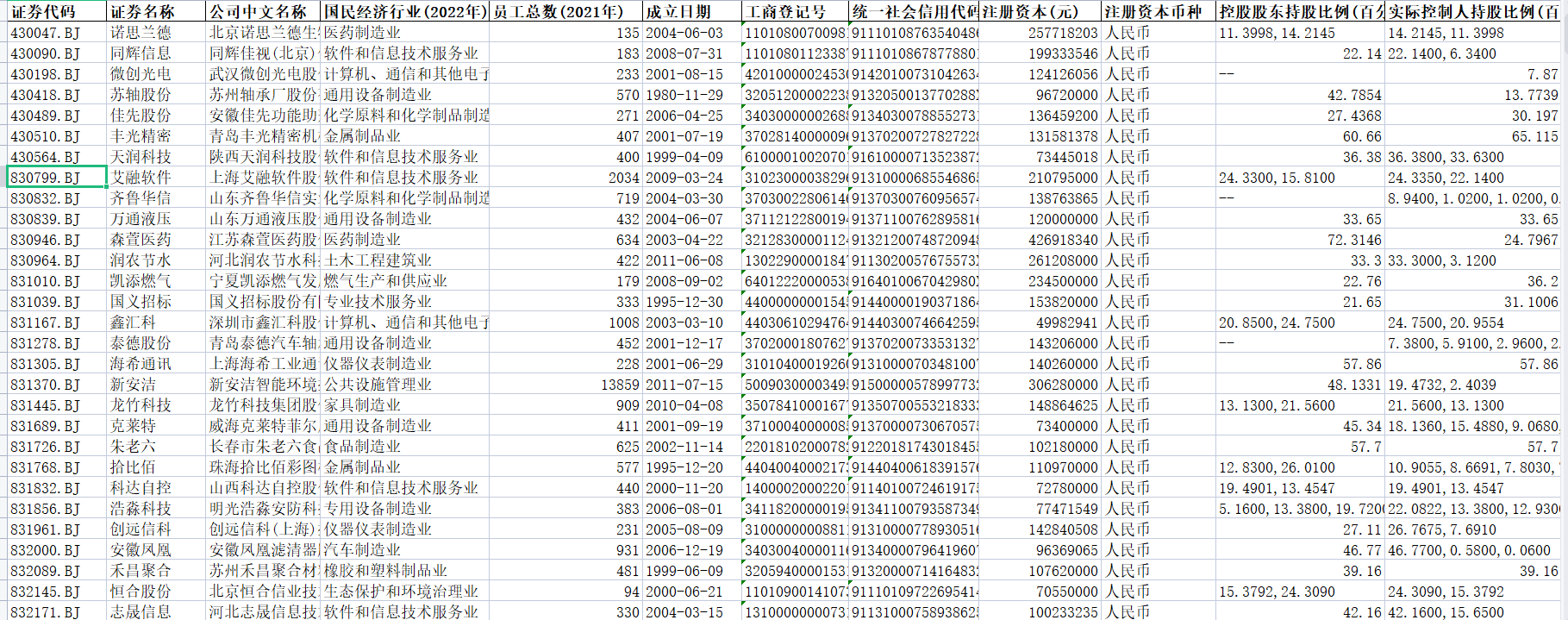Screen dimensions: 1568x620
Task: Select registered capital cell 426918340
Action: [1040, 240]
